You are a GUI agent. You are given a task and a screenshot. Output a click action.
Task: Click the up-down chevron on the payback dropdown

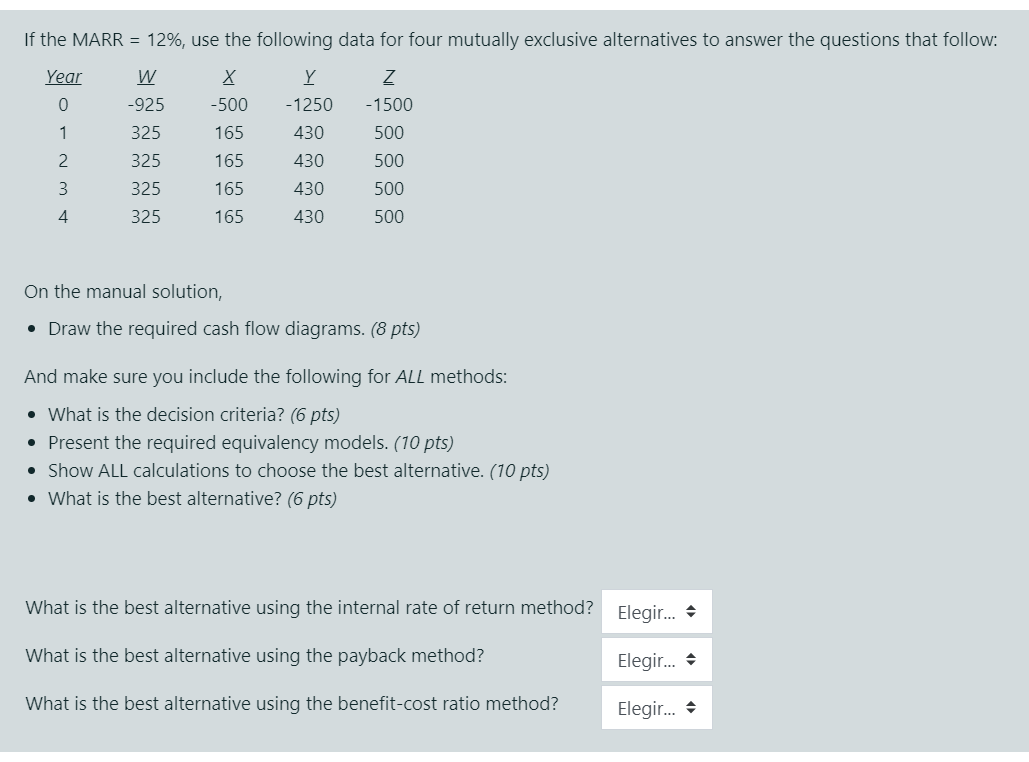(x=693, y=659)
